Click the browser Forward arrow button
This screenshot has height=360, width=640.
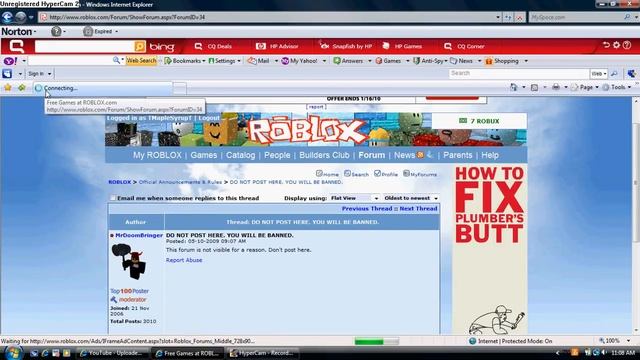click(x=20, y=17)
